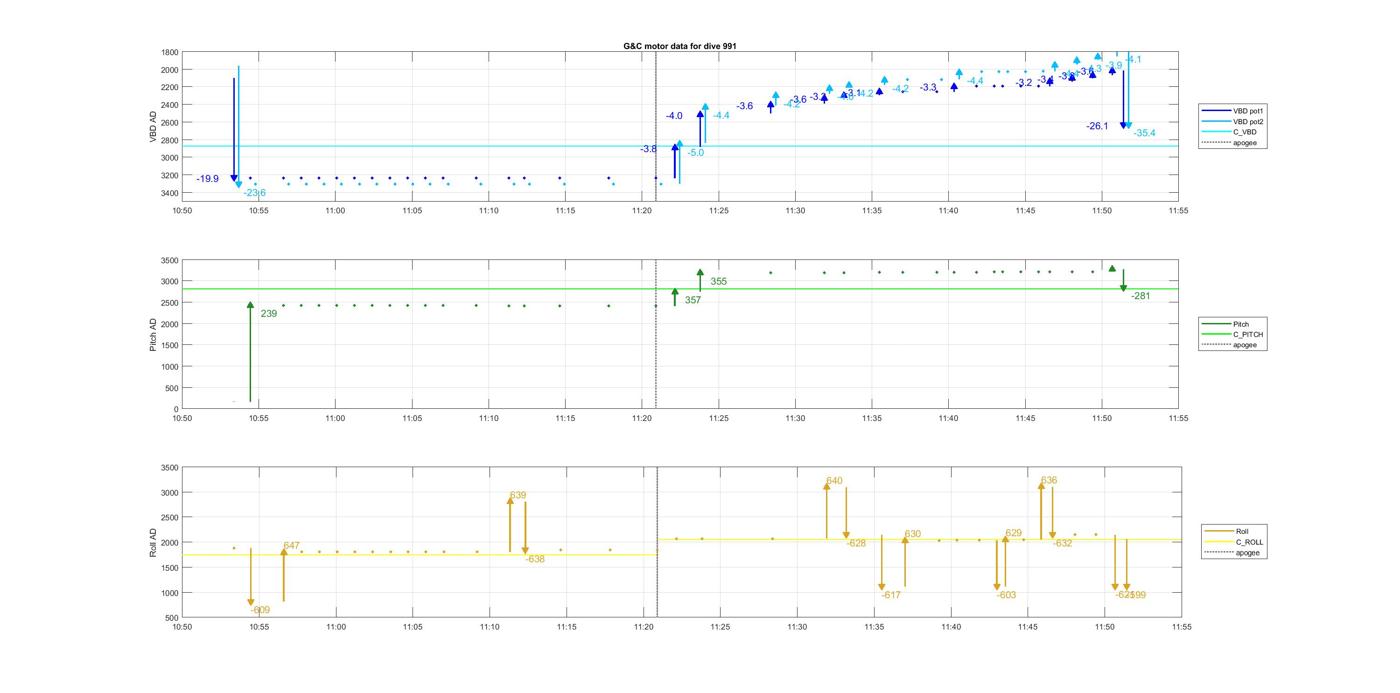
Task: Click the '629' roll move label
Action: pos(1014,534)
